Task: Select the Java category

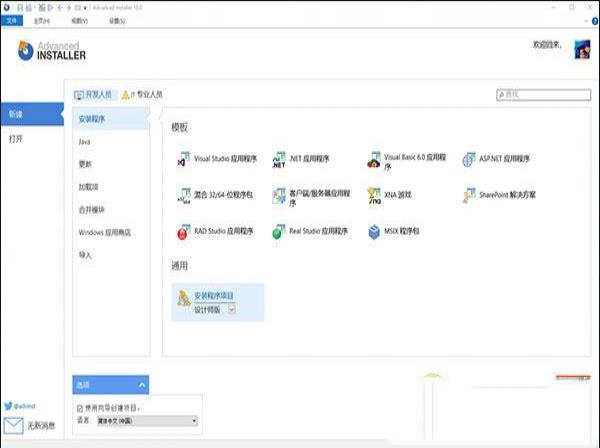Action: [x=84, y=142]
